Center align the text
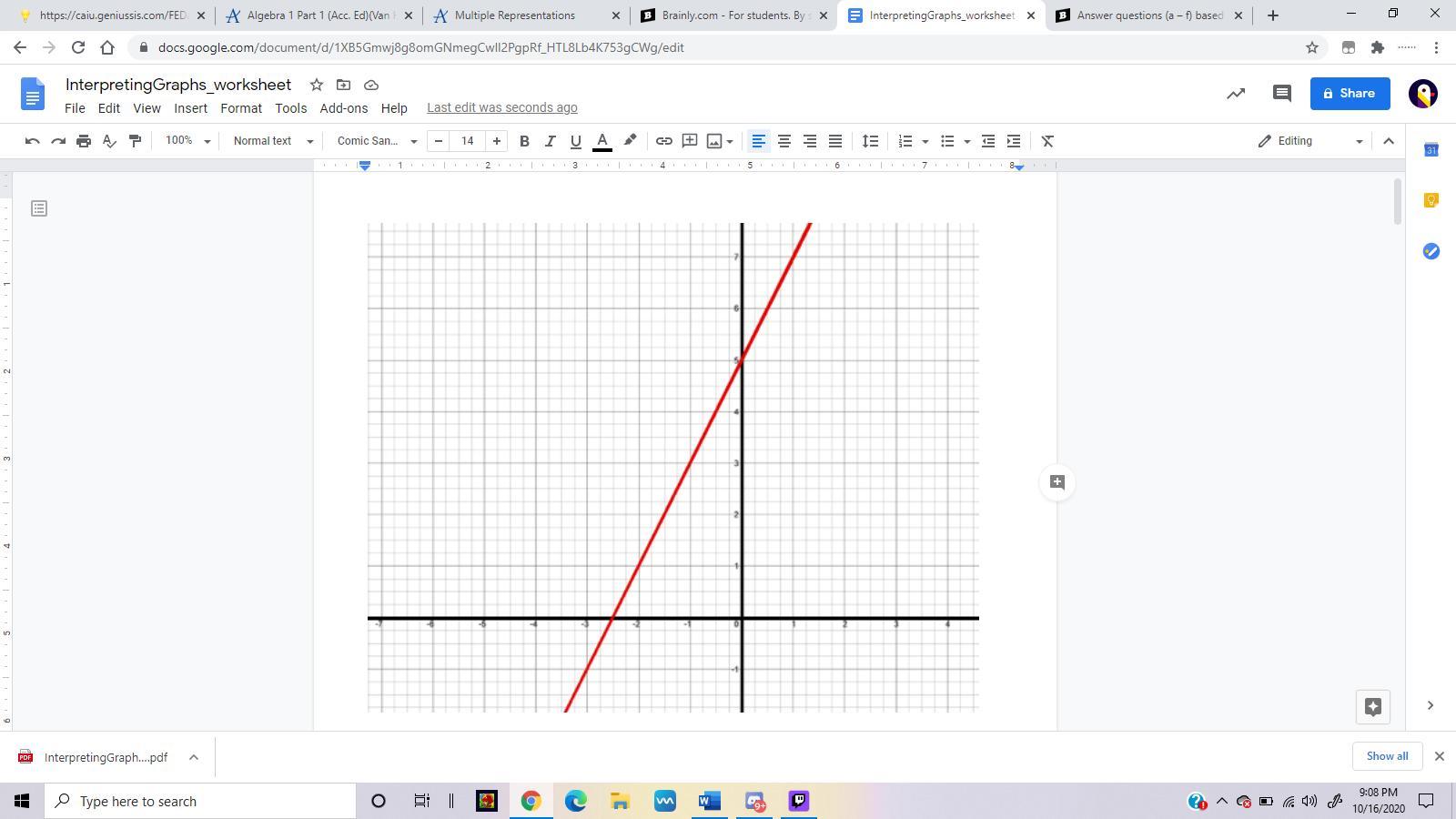The width and height of the screenshot is (1456, 819). pos(784,141)
